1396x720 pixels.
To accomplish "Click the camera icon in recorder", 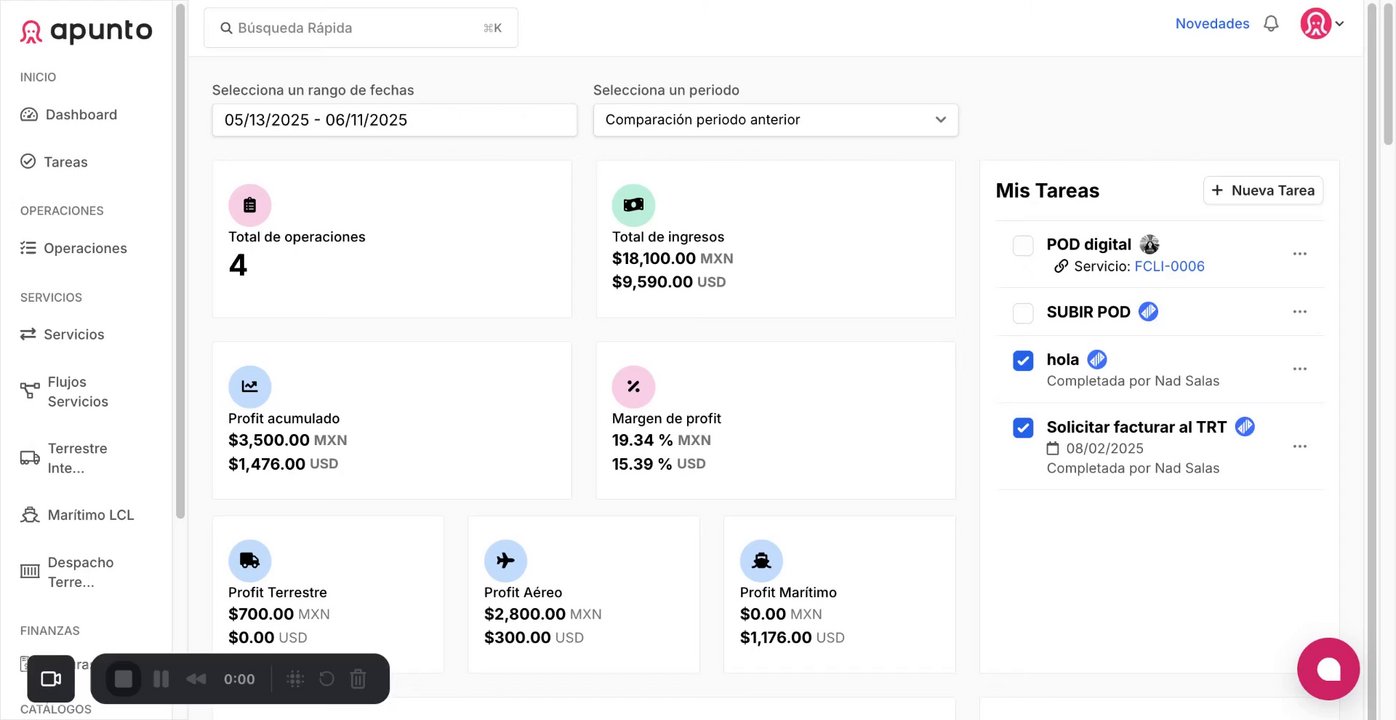I will coord(51,679).
